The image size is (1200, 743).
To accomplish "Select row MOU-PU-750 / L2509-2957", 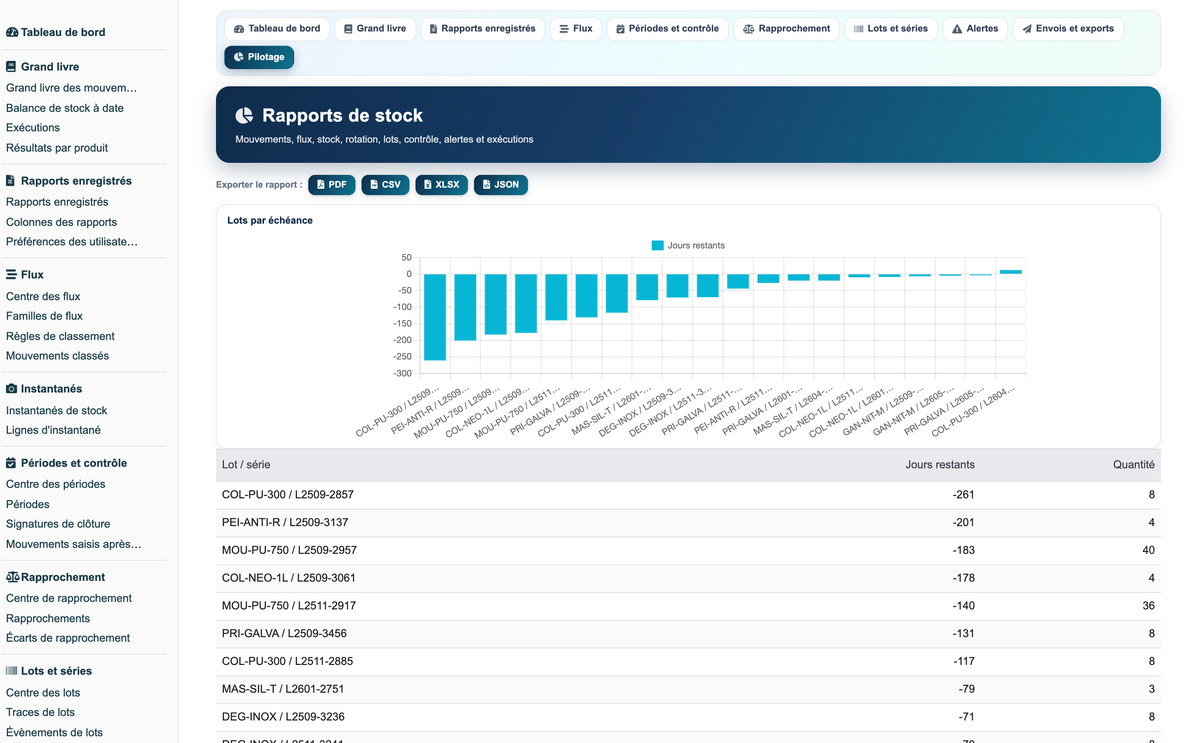I will (x=688, y=550).
